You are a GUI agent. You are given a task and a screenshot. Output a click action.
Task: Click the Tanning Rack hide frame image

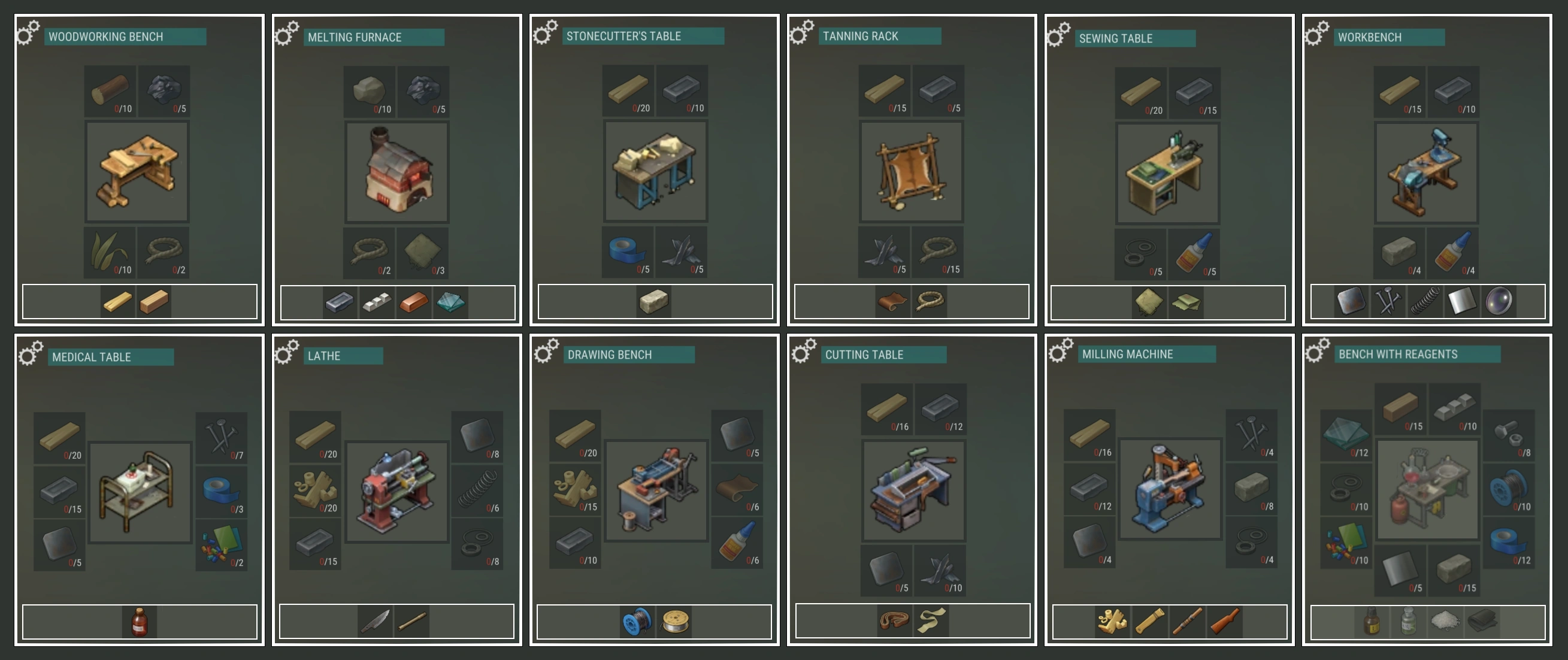911,172
